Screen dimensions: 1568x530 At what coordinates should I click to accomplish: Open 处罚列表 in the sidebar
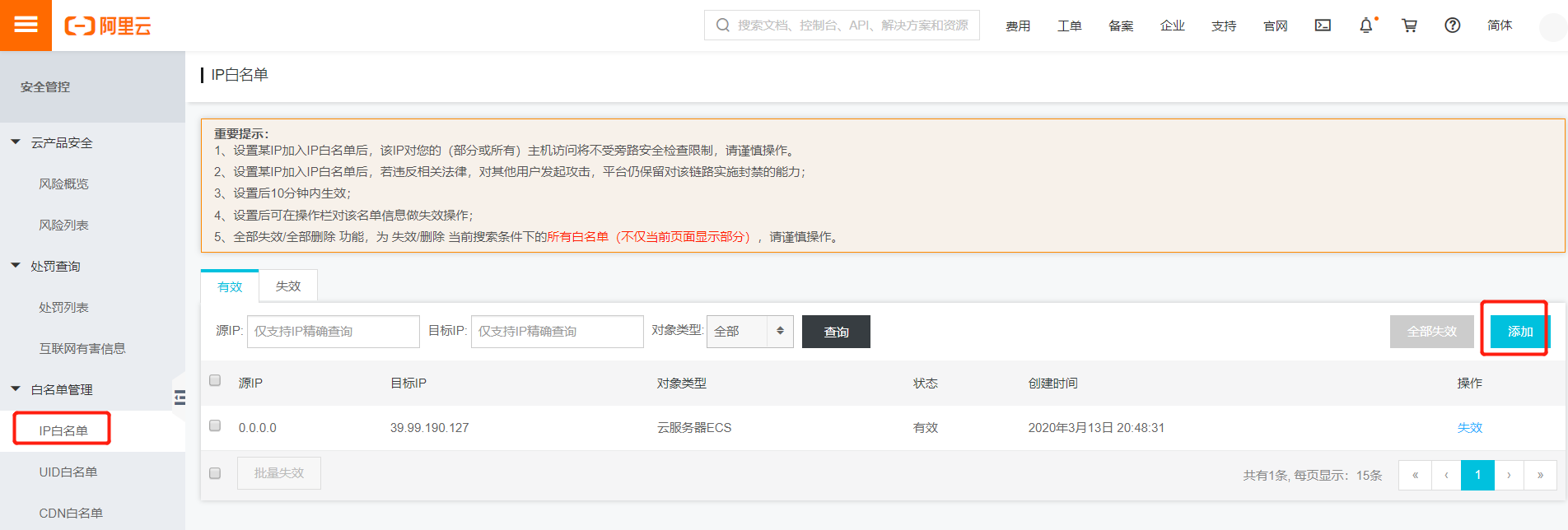click(63, 307)
